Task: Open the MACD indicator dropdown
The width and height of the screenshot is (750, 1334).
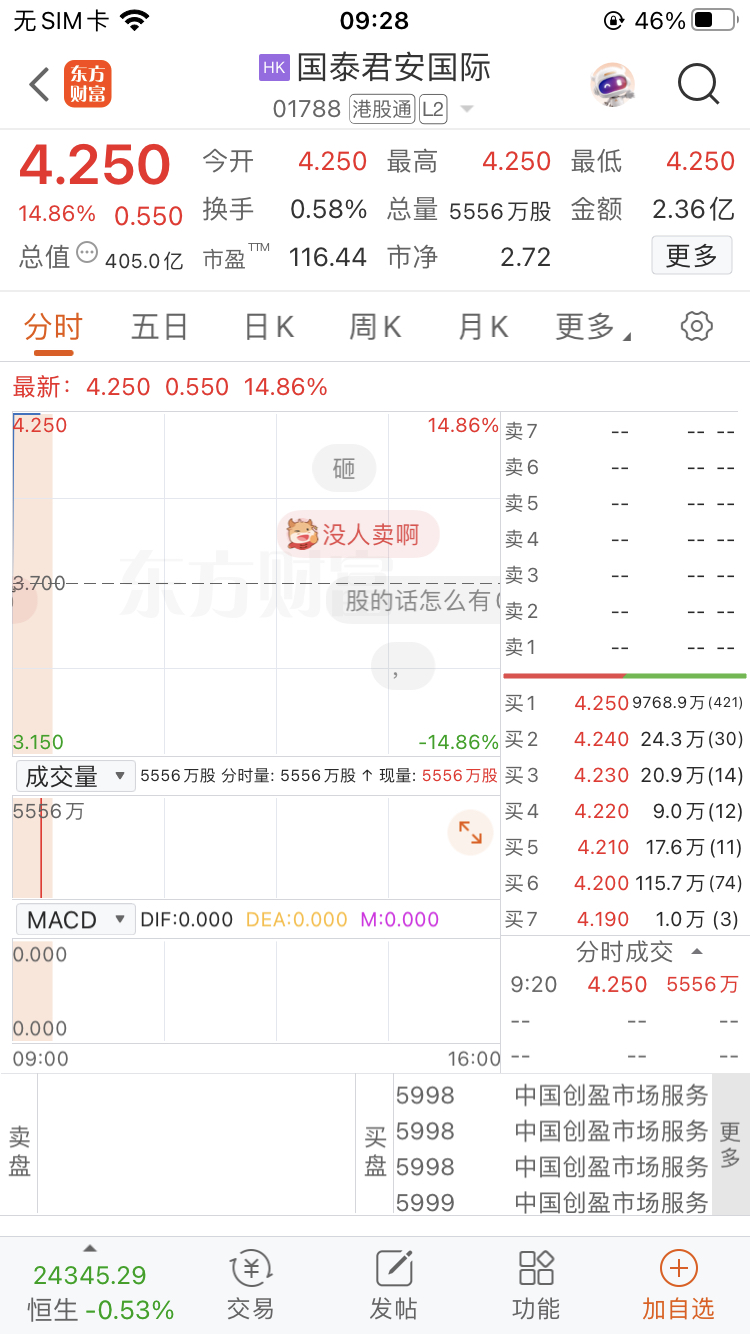Action: pos(75,920)
